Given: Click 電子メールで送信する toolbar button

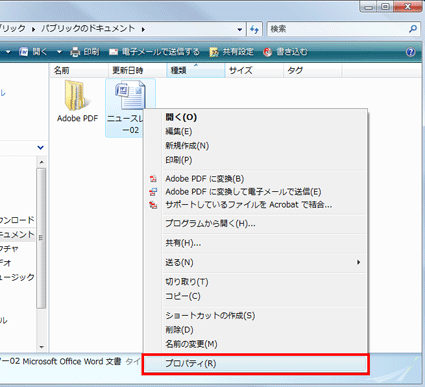Looking at the screenshot, I should (154, 52).
